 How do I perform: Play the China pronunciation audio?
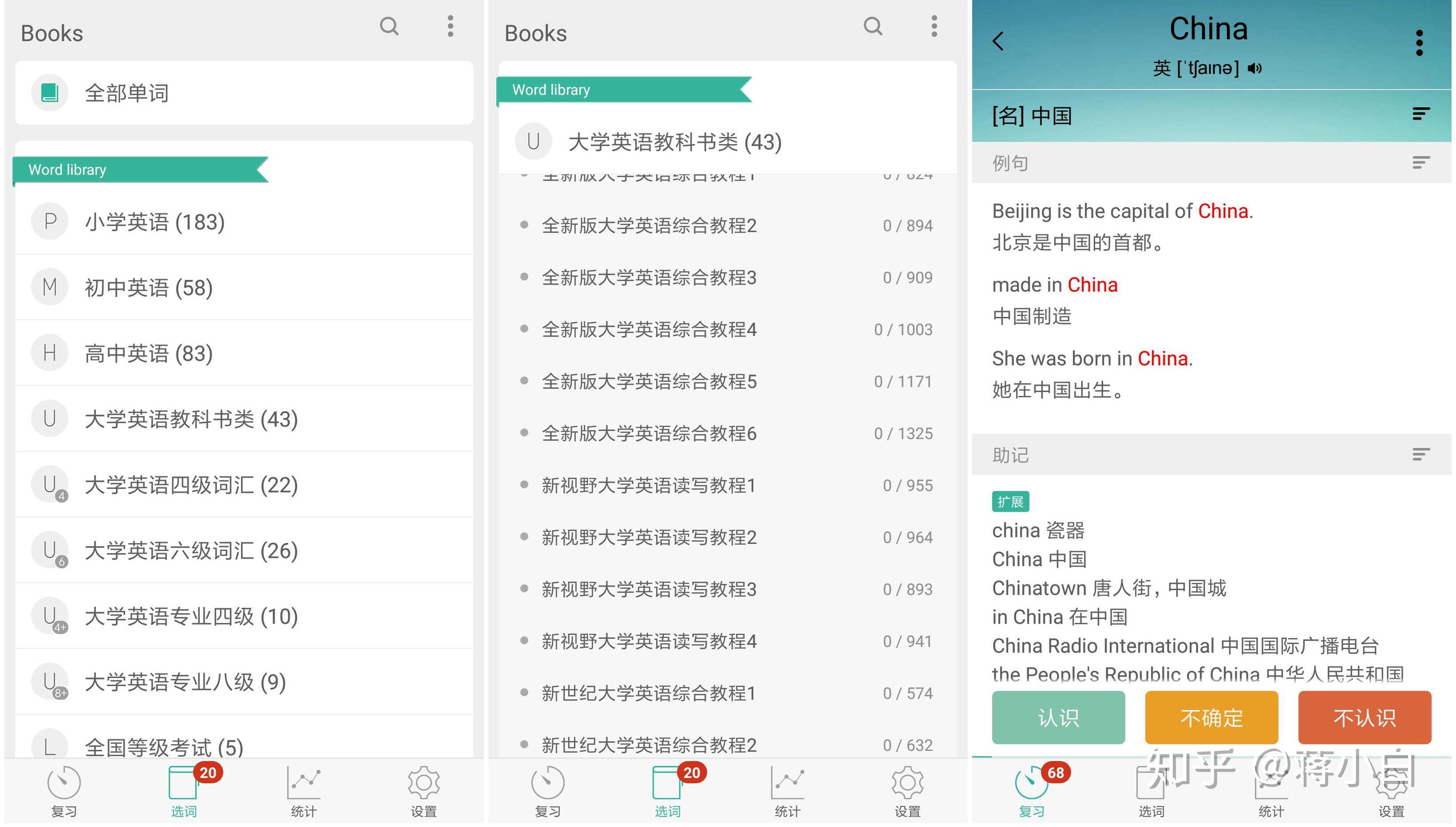(x=1254, y=69)
